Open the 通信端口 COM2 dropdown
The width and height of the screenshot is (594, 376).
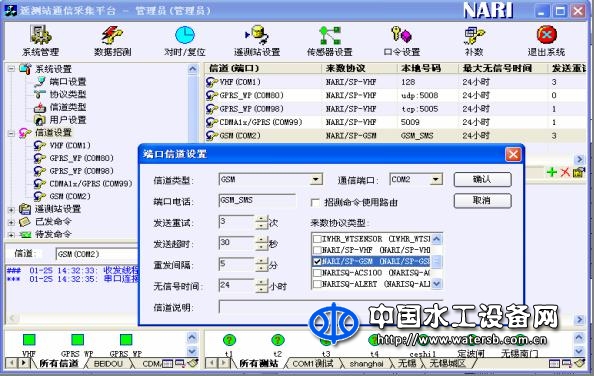tap(436, 179)
